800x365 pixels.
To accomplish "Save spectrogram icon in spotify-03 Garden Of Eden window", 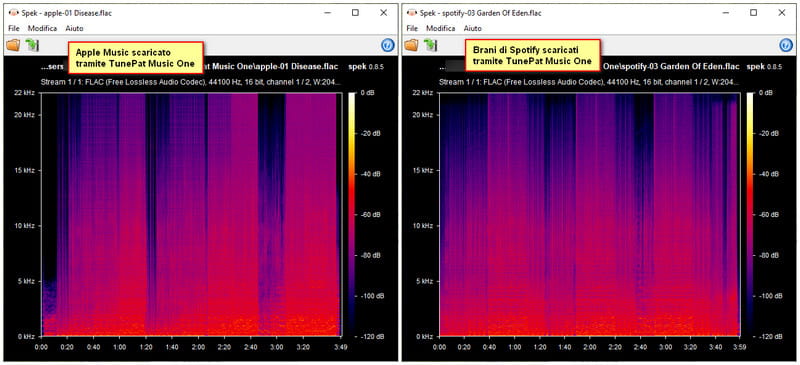I will click(431, 45).
